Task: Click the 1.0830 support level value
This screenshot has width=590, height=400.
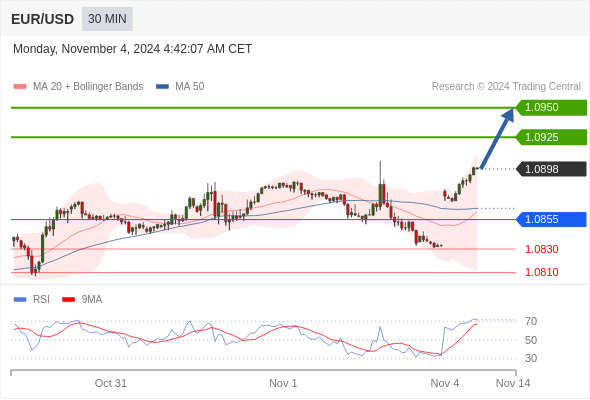Action: [x=541, y=249]
